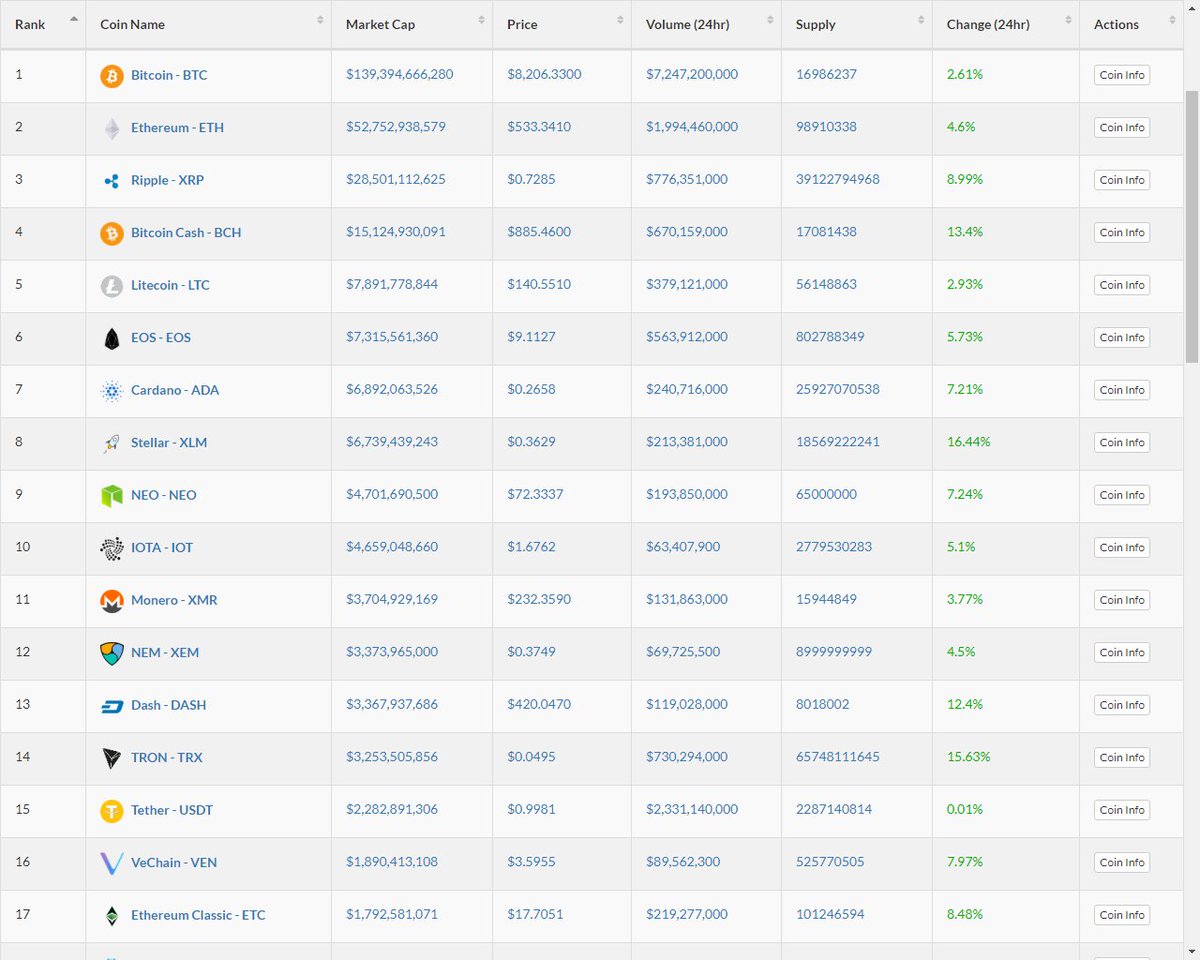
Task: Sort table by Market Cap column
Action: pyautogui.click(x=412, y=24)
